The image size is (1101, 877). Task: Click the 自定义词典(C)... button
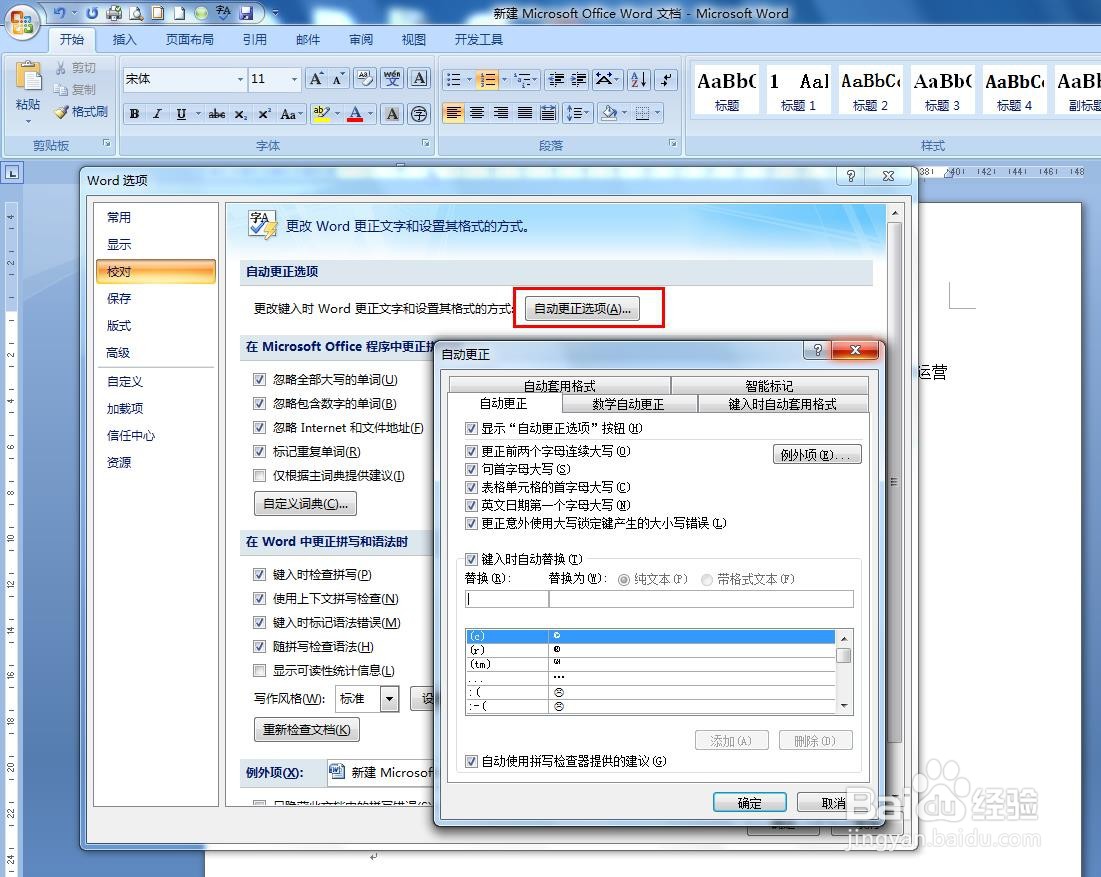pyautogui.click(x=305, y=503)
